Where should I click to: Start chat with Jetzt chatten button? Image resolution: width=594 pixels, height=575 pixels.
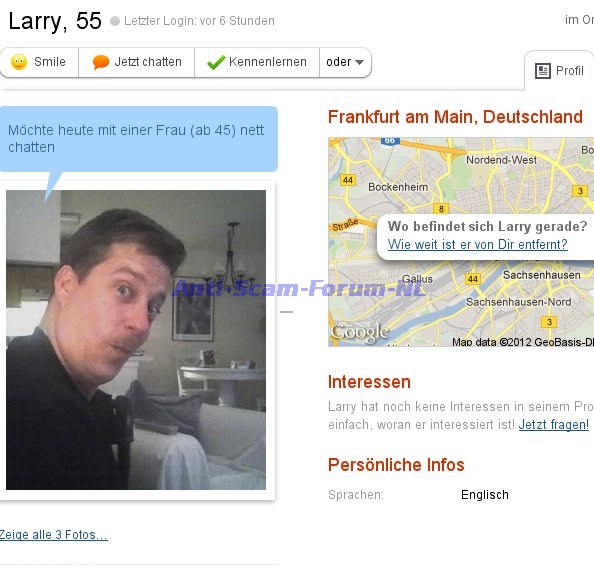point(136,62)
